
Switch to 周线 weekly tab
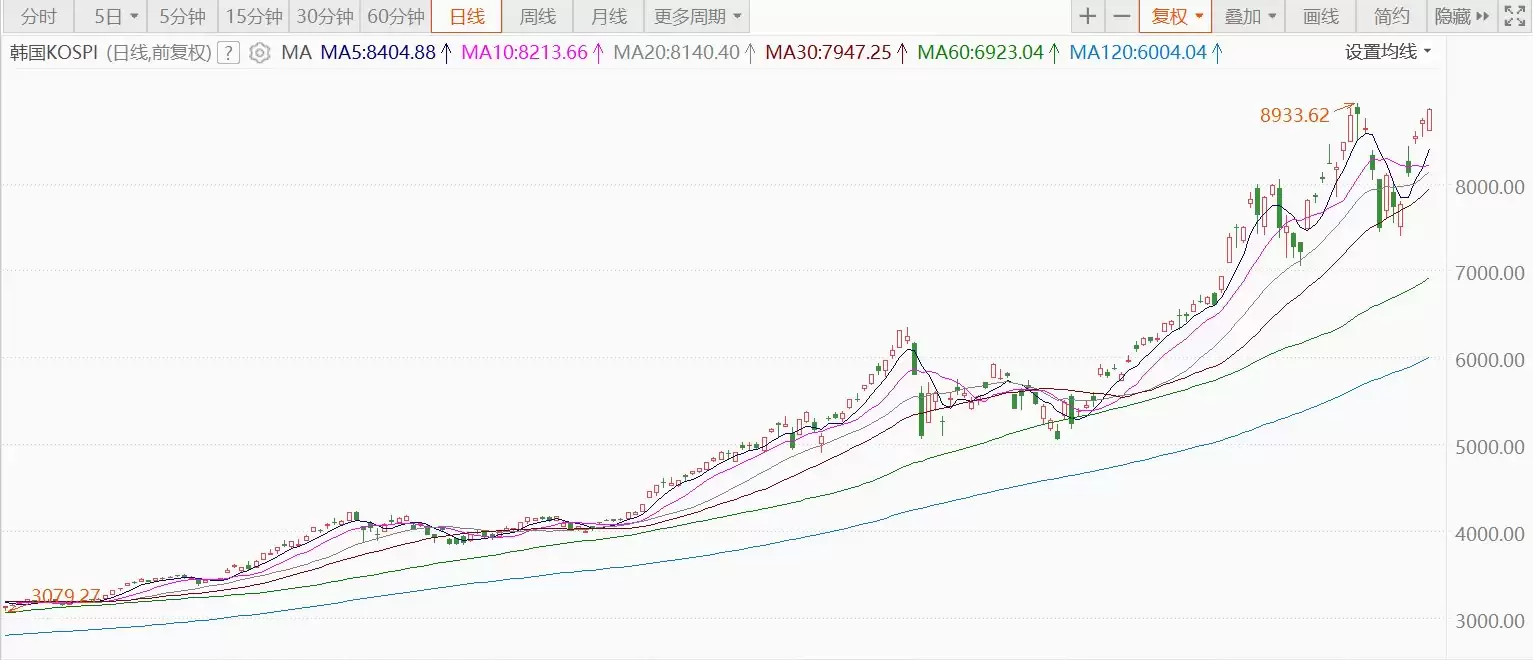tap(538, 16)
